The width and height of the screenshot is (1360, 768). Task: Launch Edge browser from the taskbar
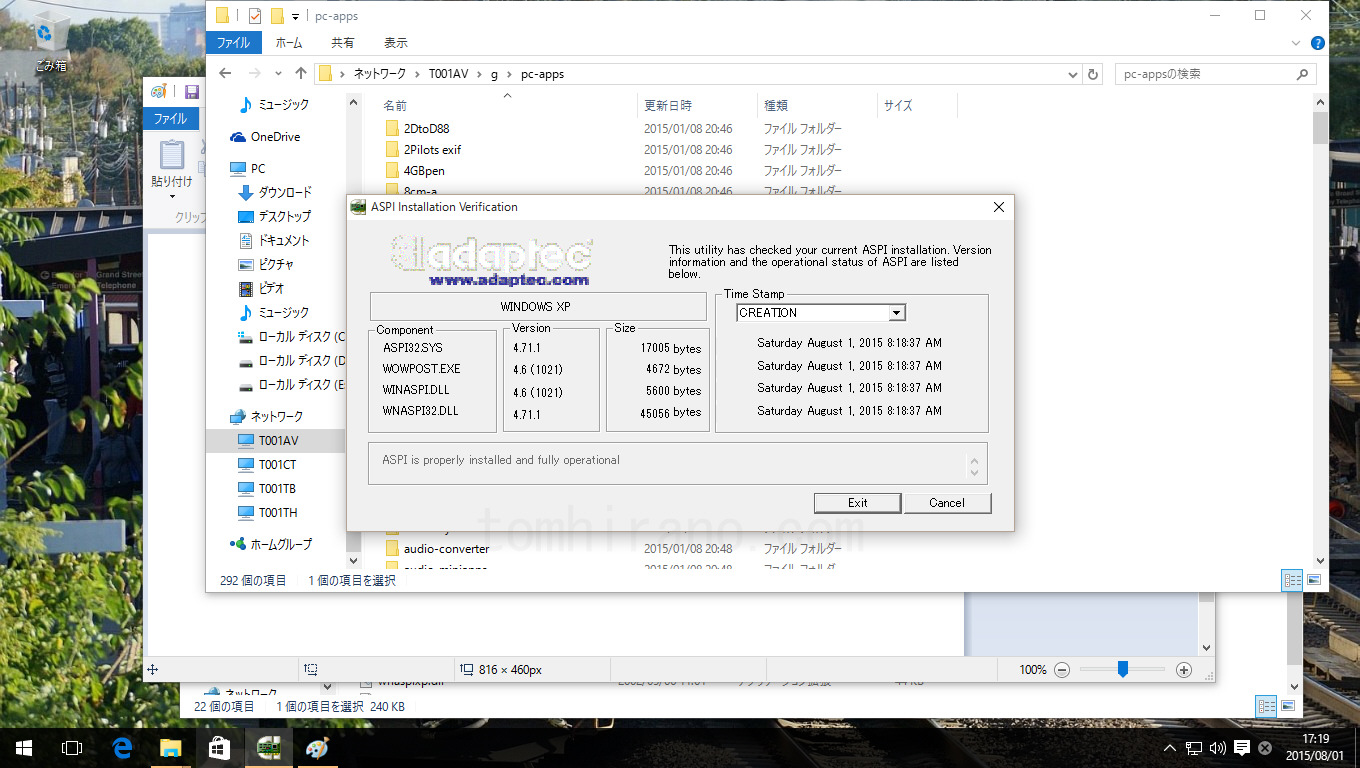pos(122,747)
